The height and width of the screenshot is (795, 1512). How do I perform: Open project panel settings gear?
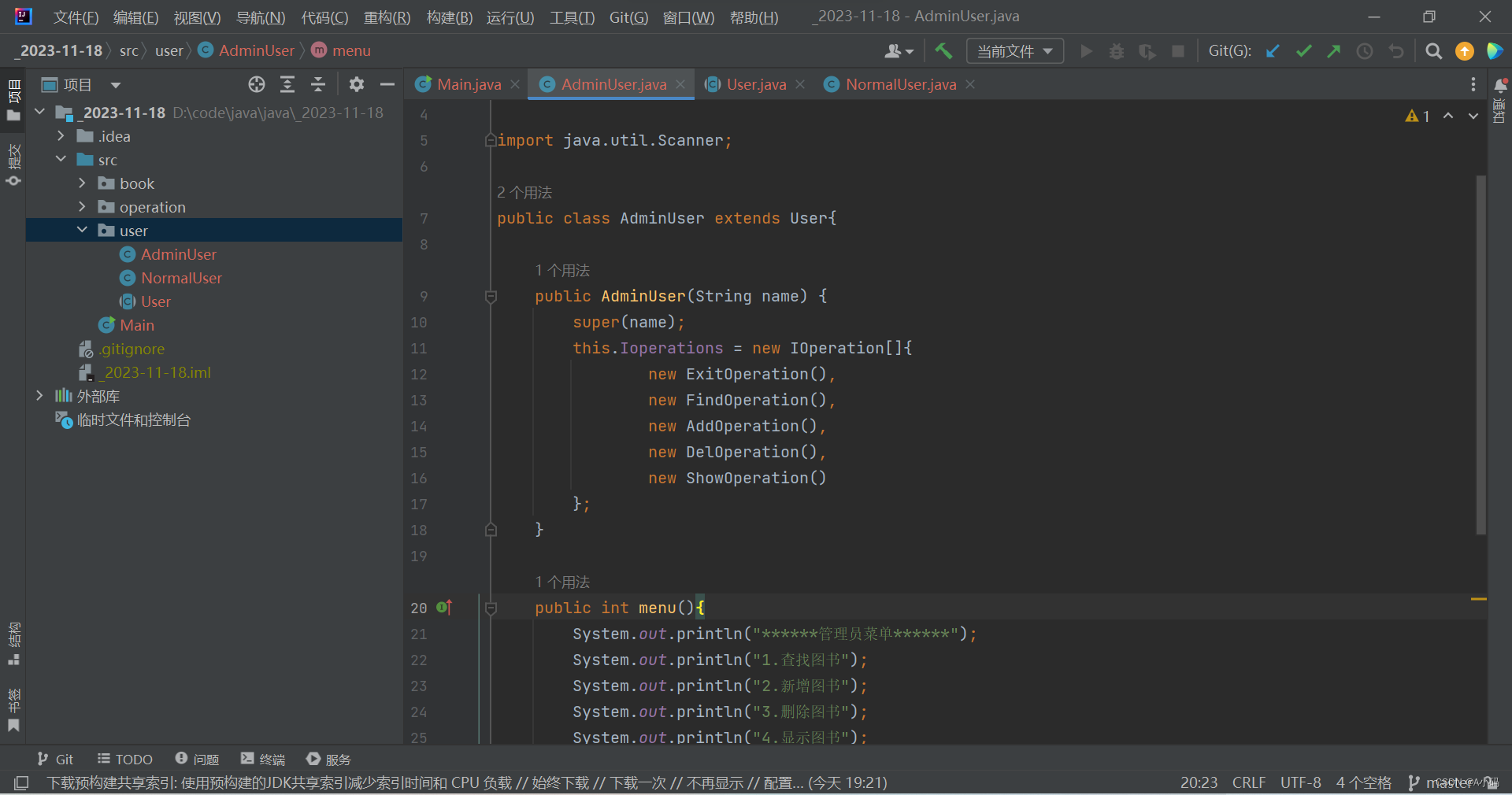(357, 84)
